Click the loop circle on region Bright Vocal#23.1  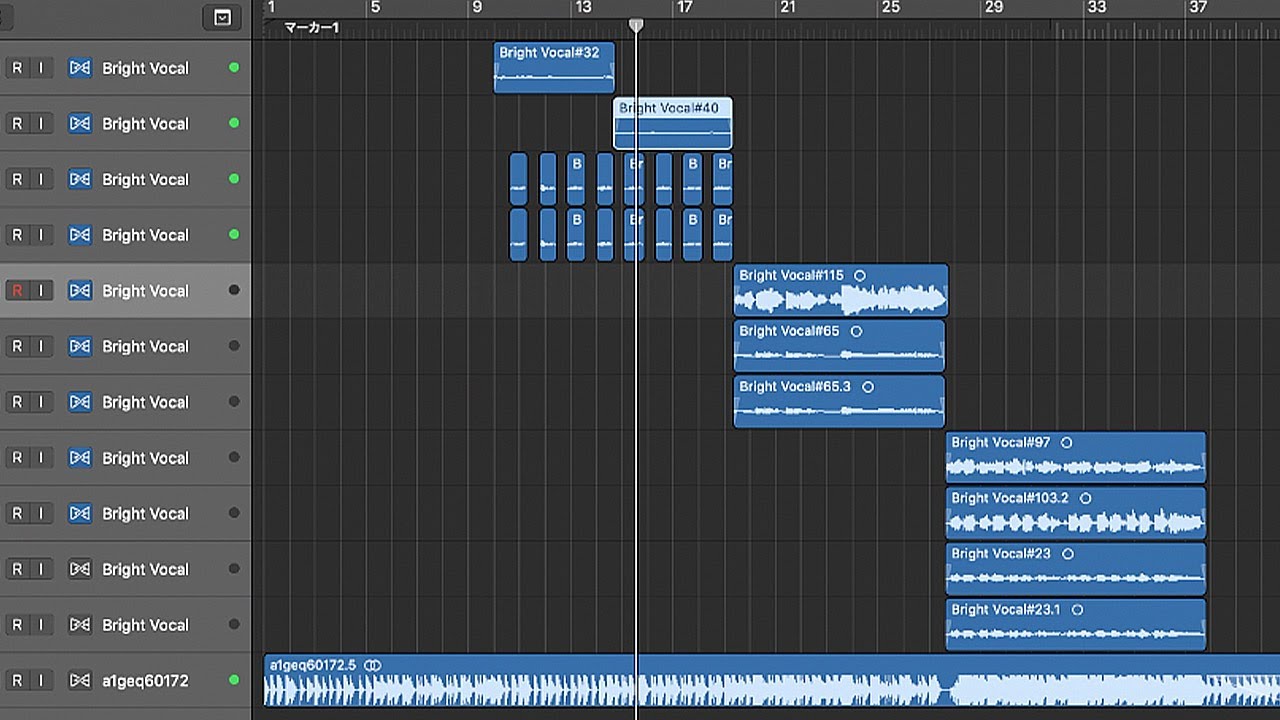click(x=1077, y=610)
